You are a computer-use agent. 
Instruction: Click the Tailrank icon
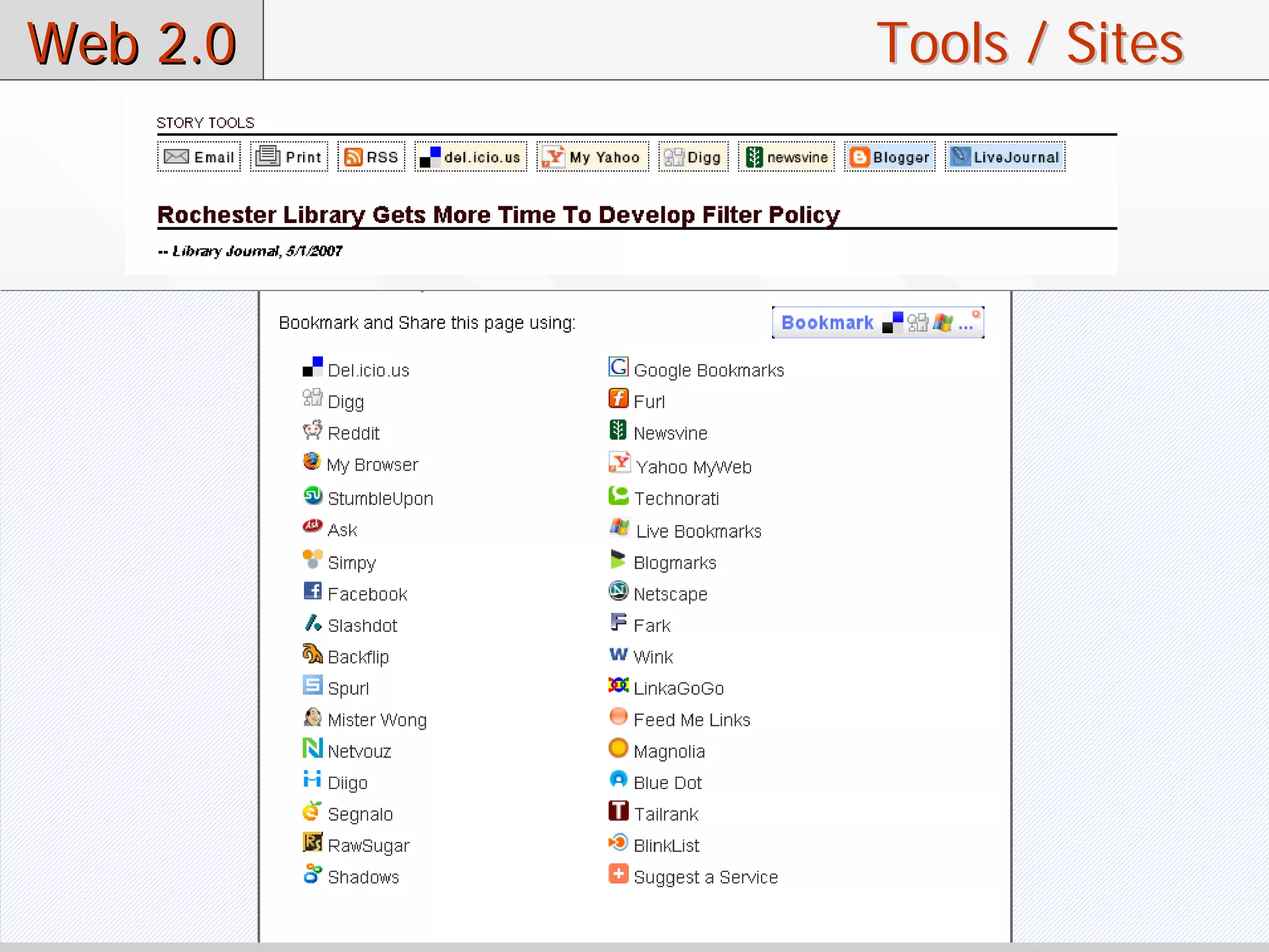[618, 811]
